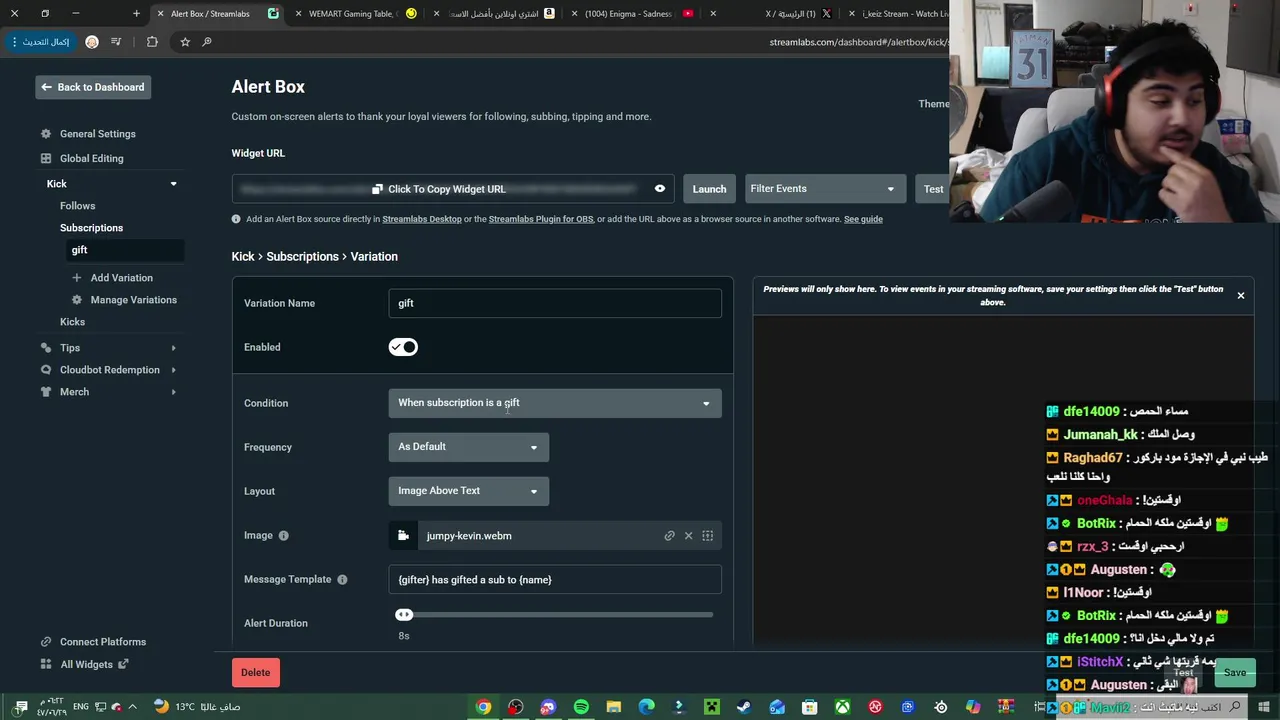Click the Message Template text field
This screenshot has height=720, width=1280.
[555, 580]
